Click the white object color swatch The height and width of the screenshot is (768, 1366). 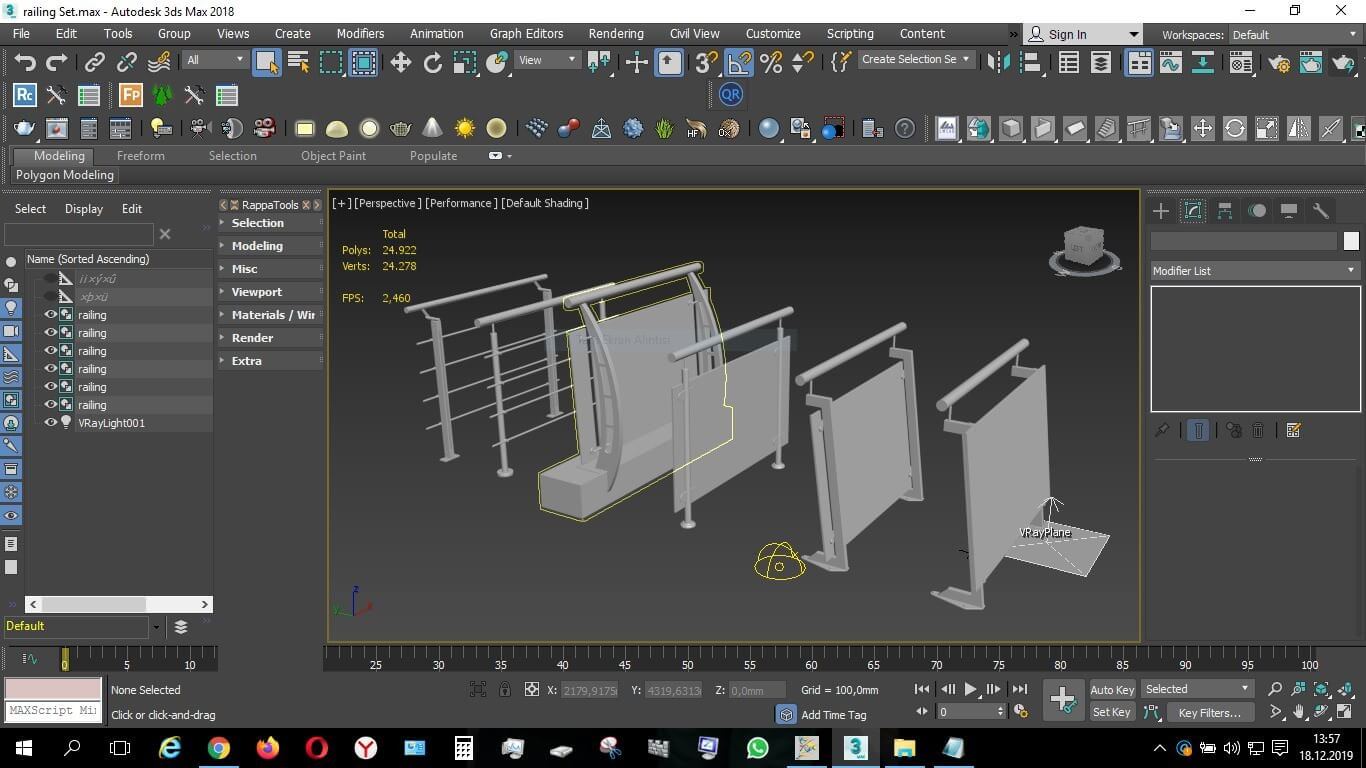click(x=1351, y=241)
